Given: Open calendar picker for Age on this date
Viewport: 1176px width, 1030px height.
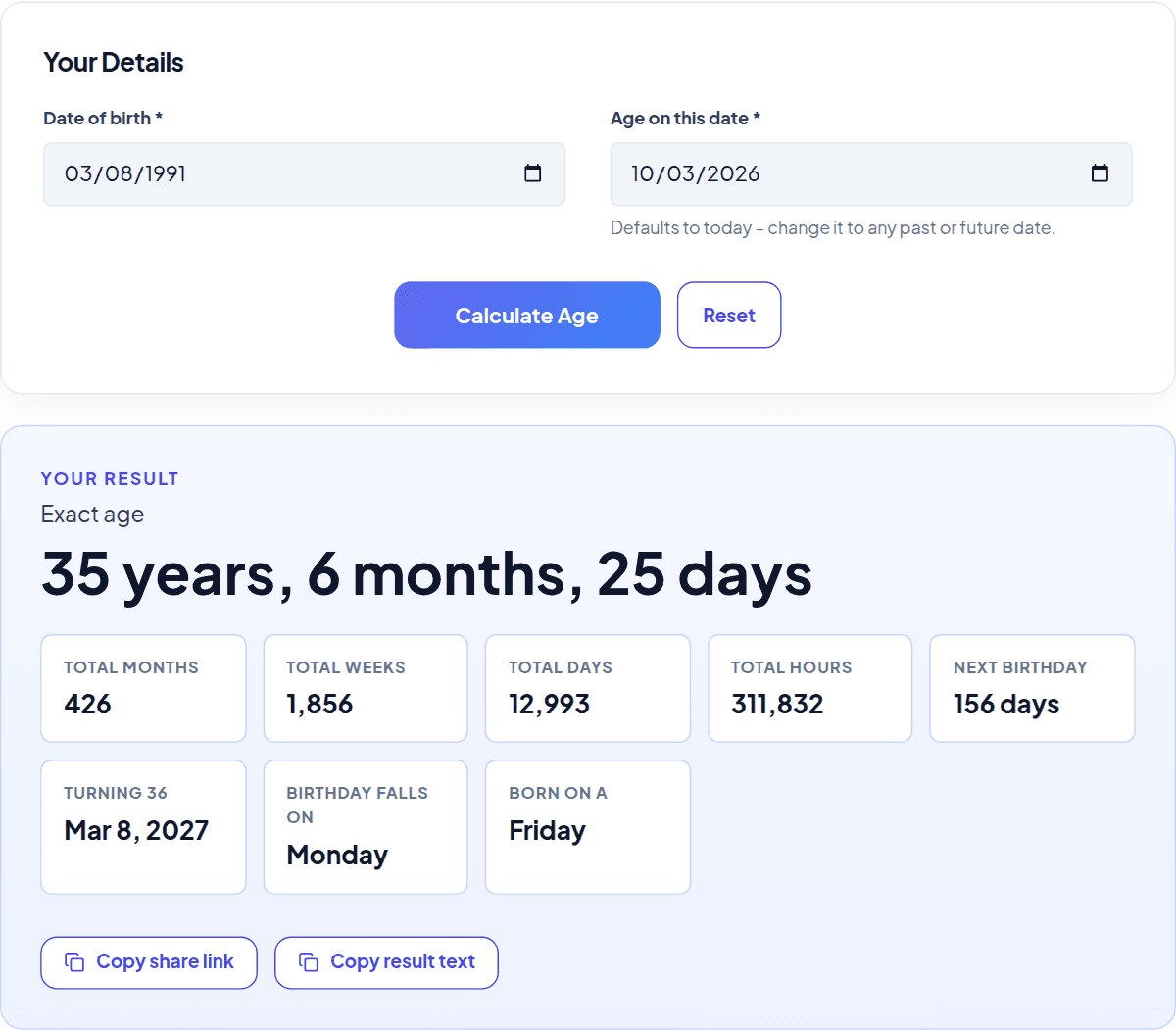Looking at the screenshot, I should click(x=1100, y=173).
